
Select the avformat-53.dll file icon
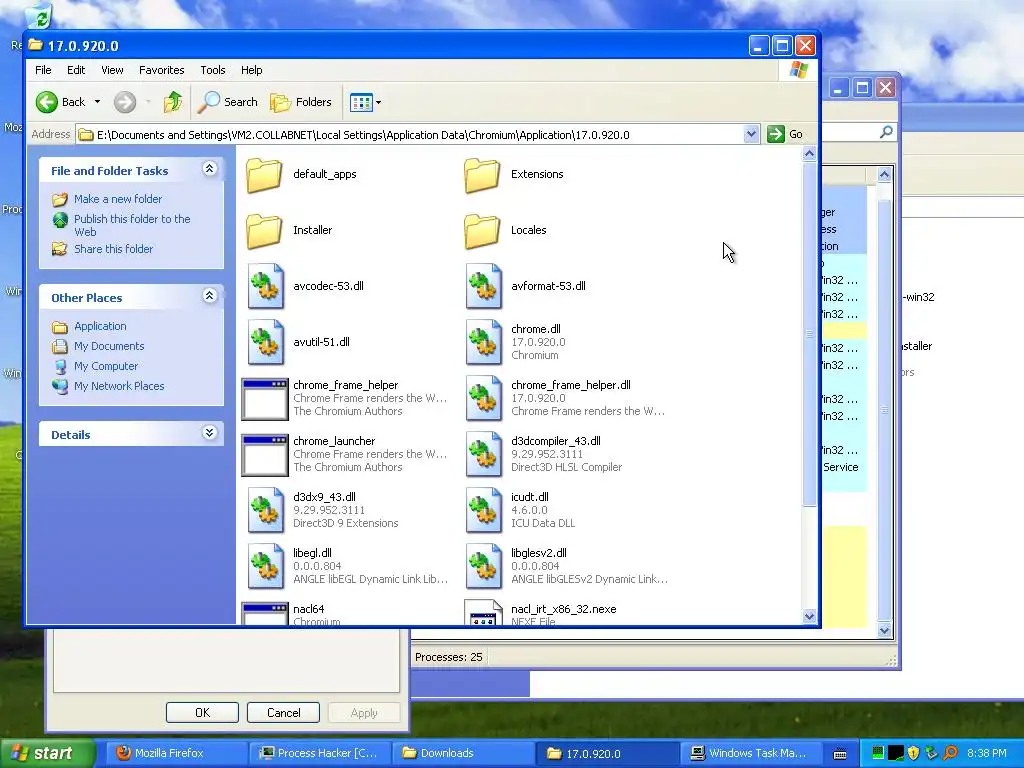point(483,286)
